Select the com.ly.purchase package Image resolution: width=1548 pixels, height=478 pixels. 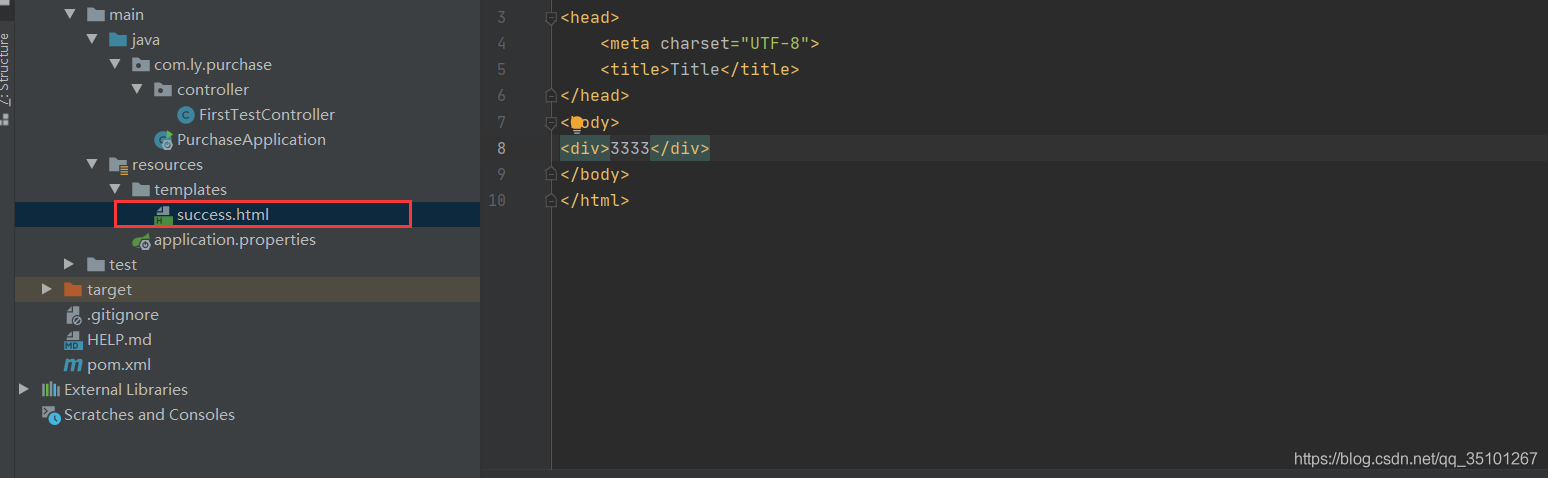(x=212, y=65)
